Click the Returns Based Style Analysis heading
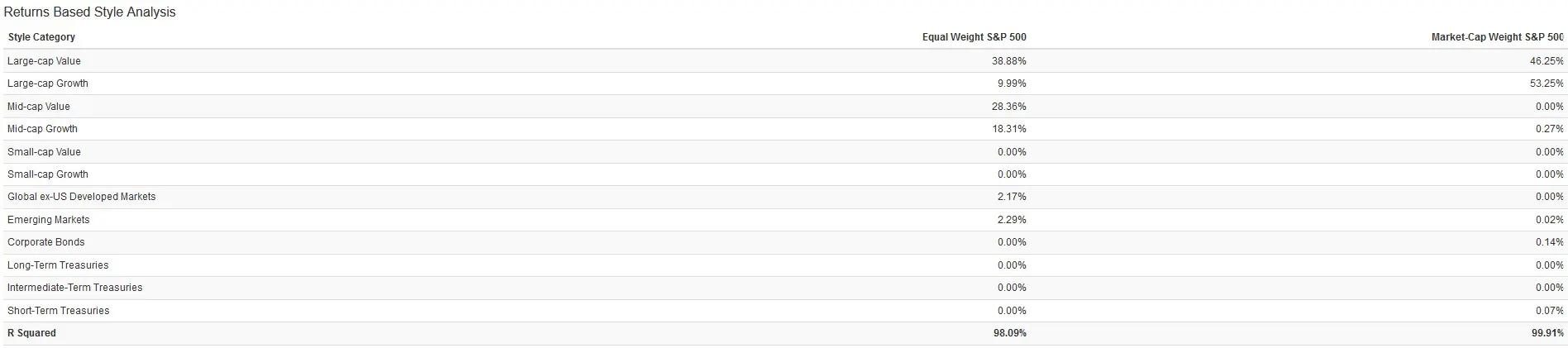The image size is (1568, 348). click(x=90, y=12)
